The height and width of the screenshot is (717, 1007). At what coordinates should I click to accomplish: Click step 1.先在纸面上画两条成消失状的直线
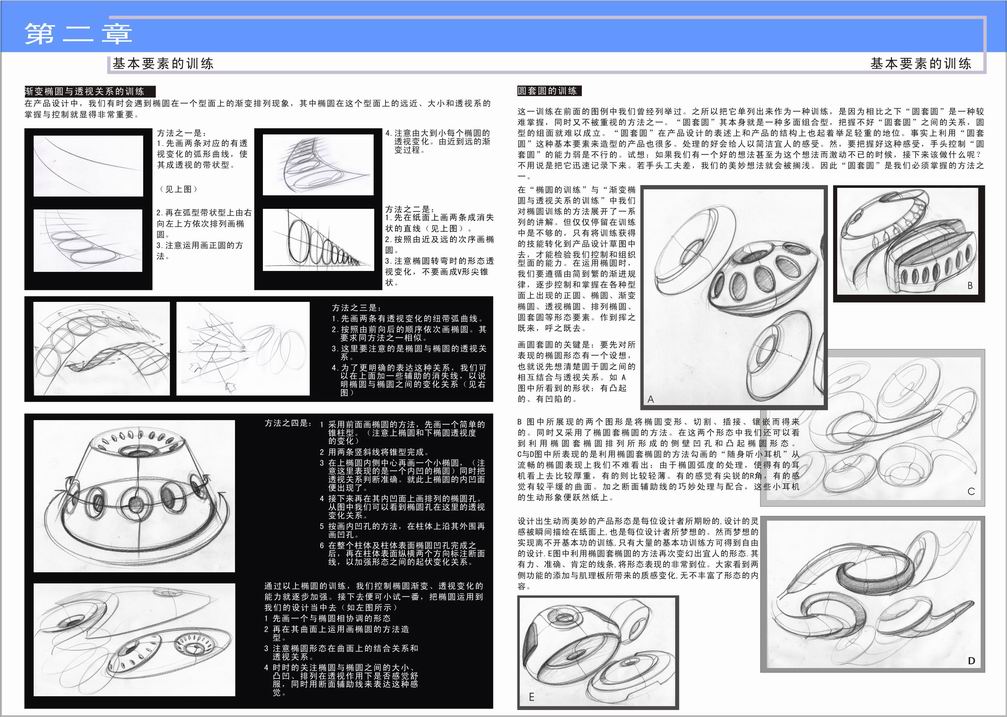(440, 223)
